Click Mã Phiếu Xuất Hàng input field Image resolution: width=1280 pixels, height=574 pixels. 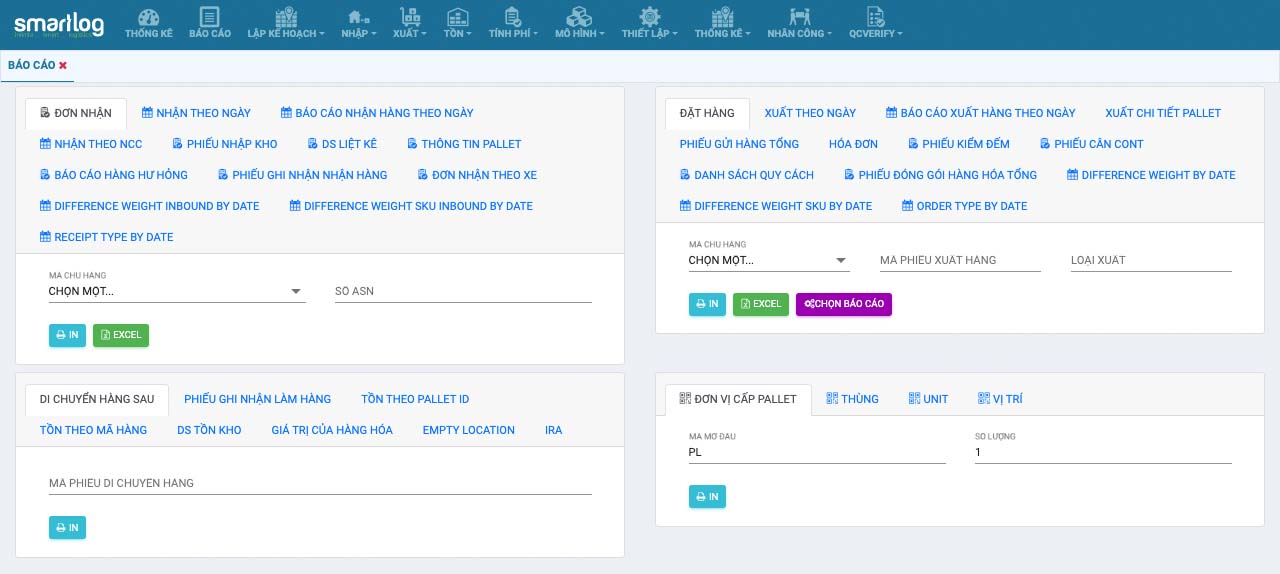[960, 260]
